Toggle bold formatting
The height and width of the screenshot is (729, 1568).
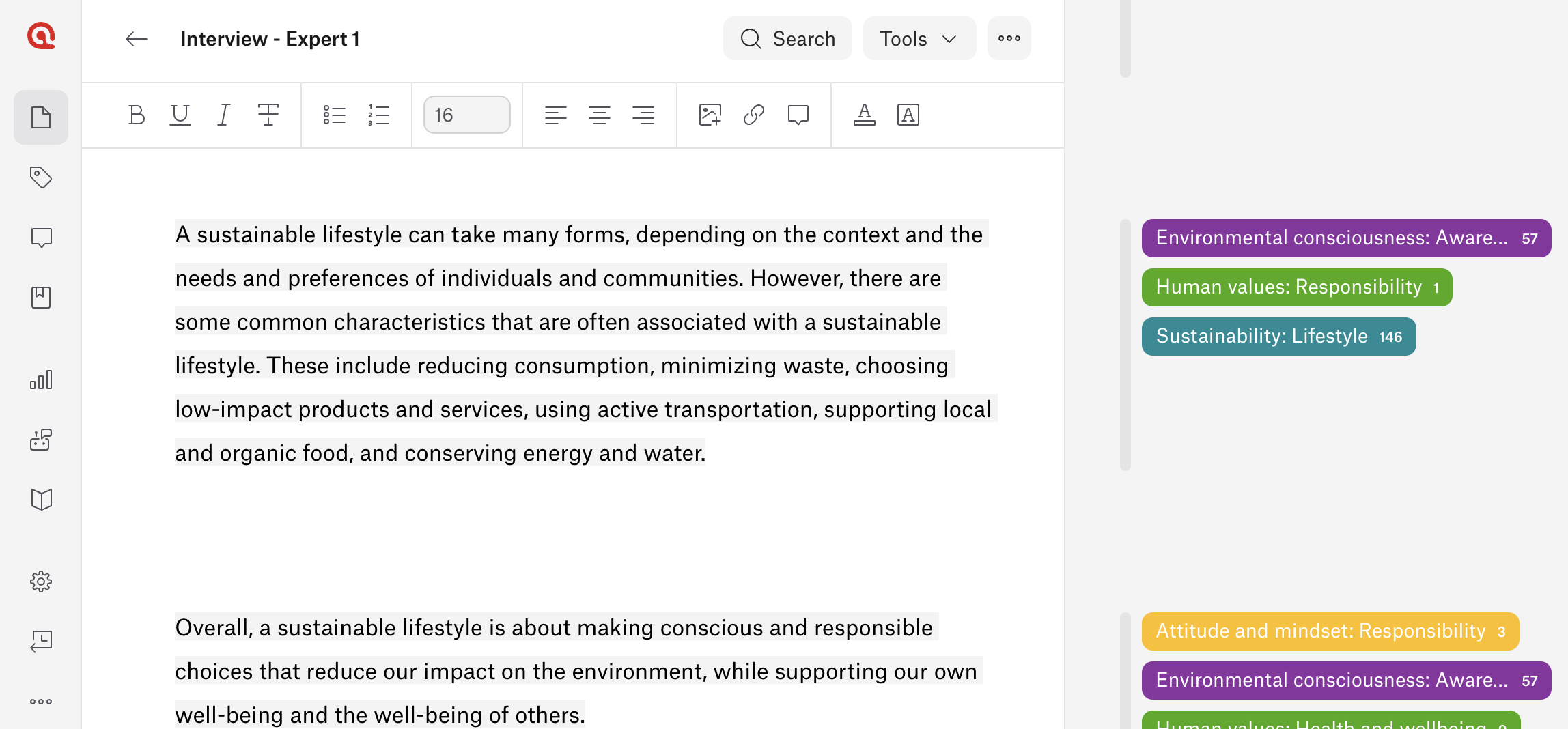coord(137,115)
